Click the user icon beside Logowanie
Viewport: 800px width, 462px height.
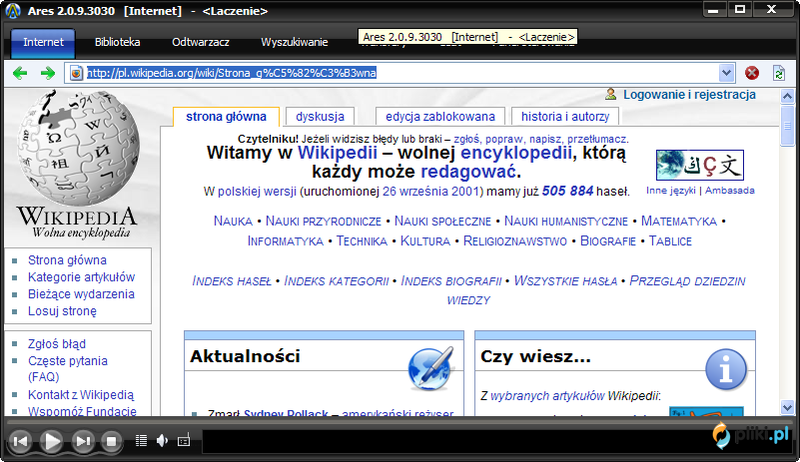pos(611,94)
